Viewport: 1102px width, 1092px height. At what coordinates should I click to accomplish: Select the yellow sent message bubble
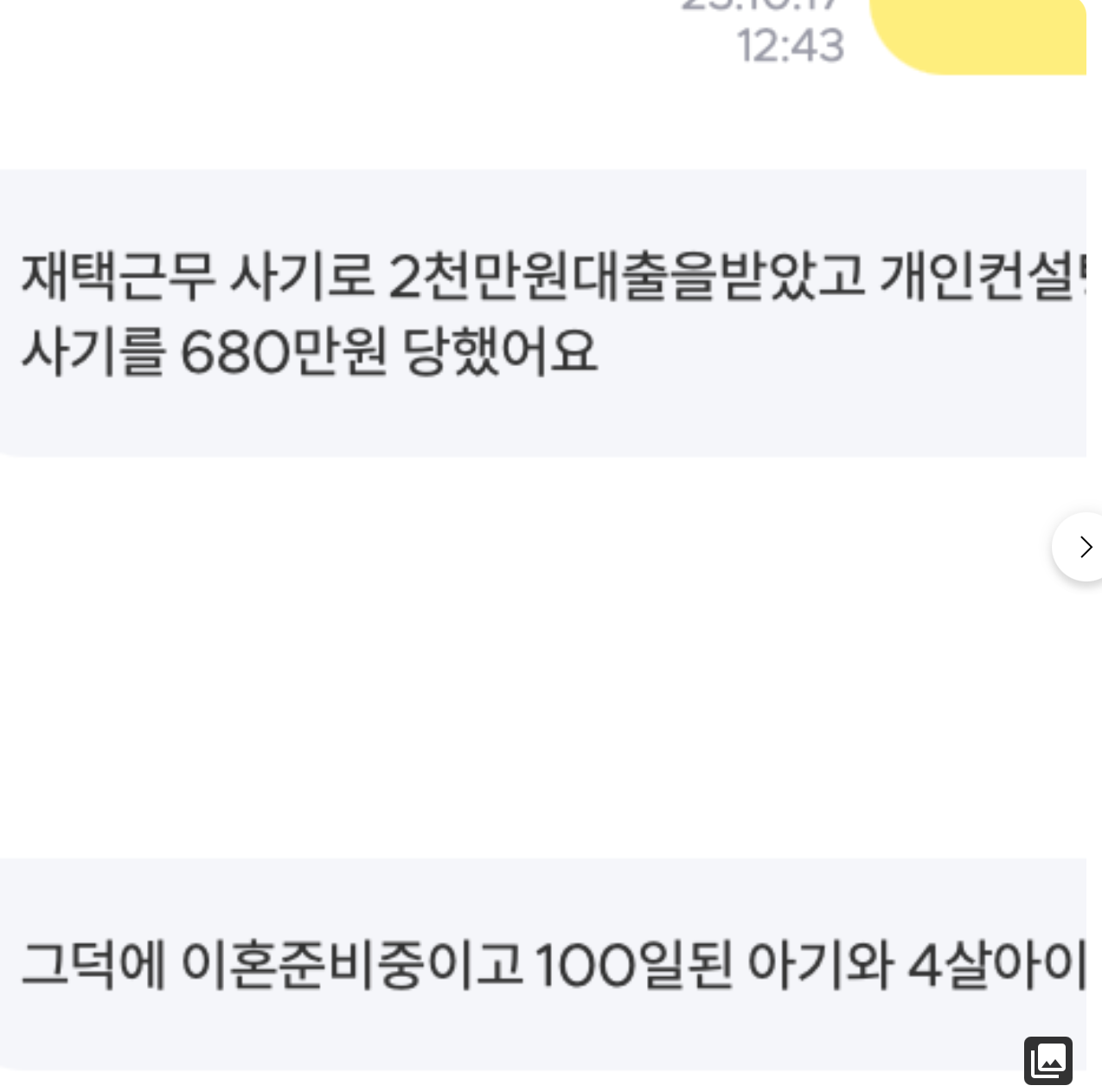pyautogui.click(x=977, y=36)
